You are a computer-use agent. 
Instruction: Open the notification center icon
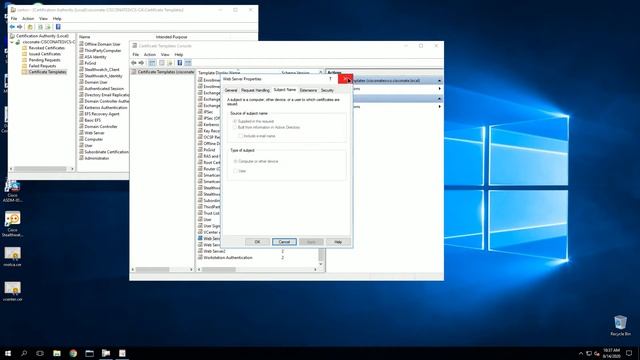(629, 353)
